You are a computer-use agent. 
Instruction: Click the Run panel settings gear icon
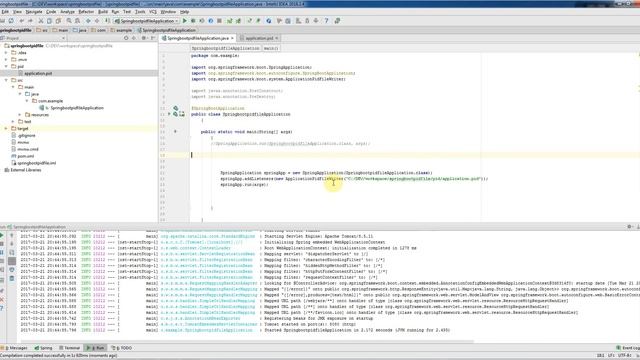[629, 227]
